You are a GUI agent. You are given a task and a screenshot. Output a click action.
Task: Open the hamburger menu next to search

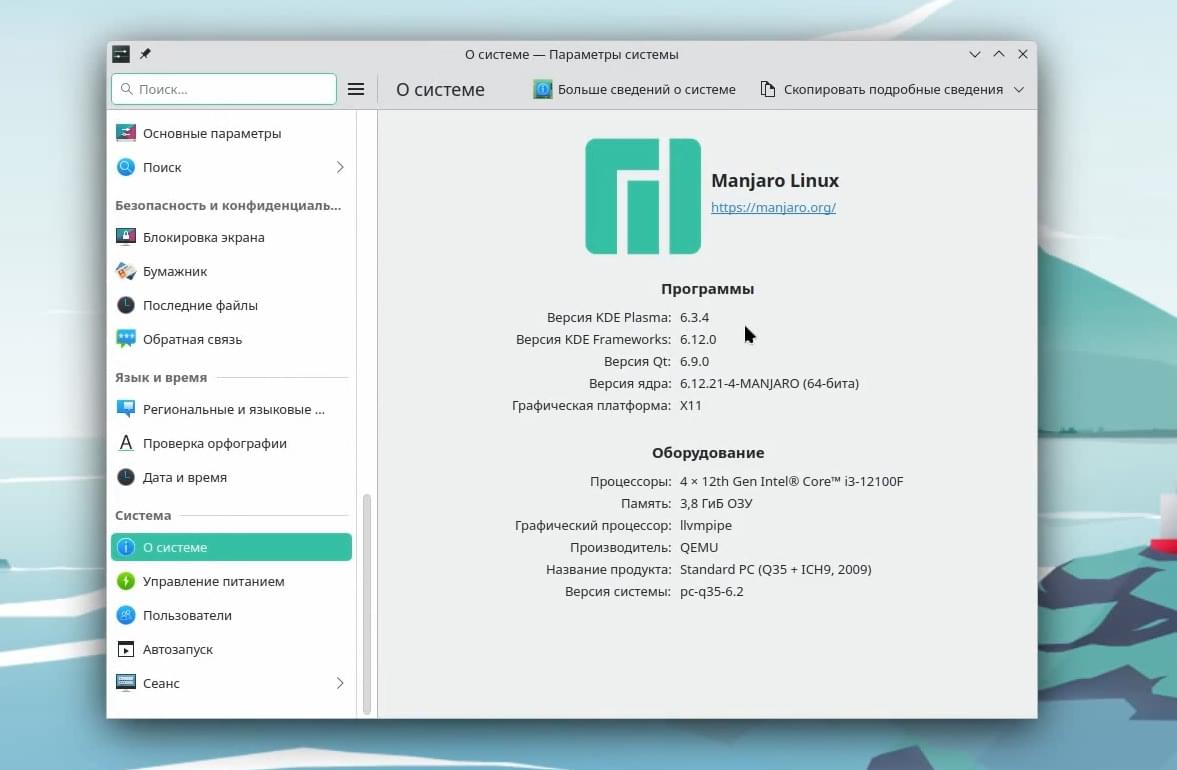click(x=356, y=89)
